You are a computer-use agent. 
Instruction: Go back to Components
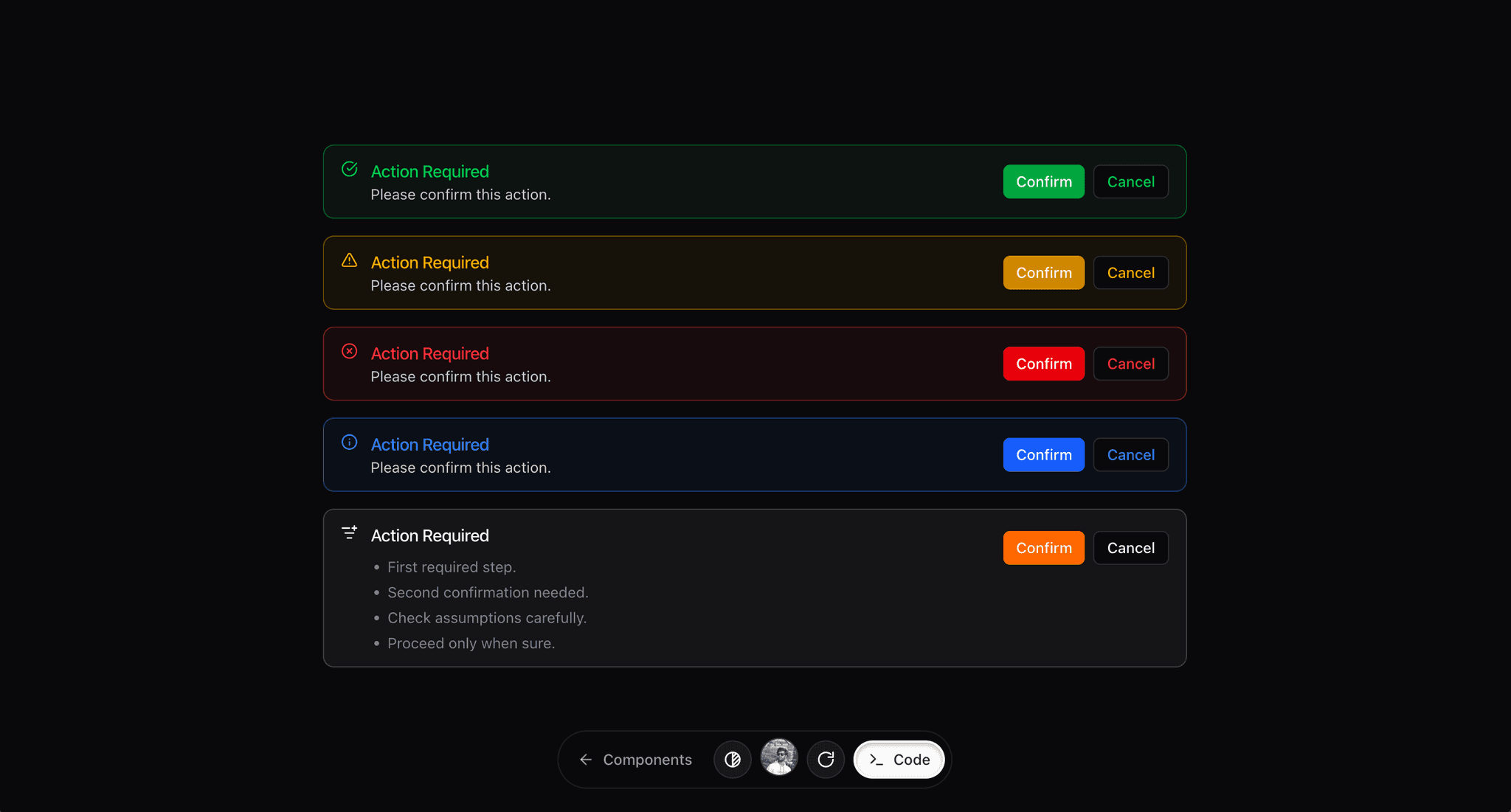636,760
